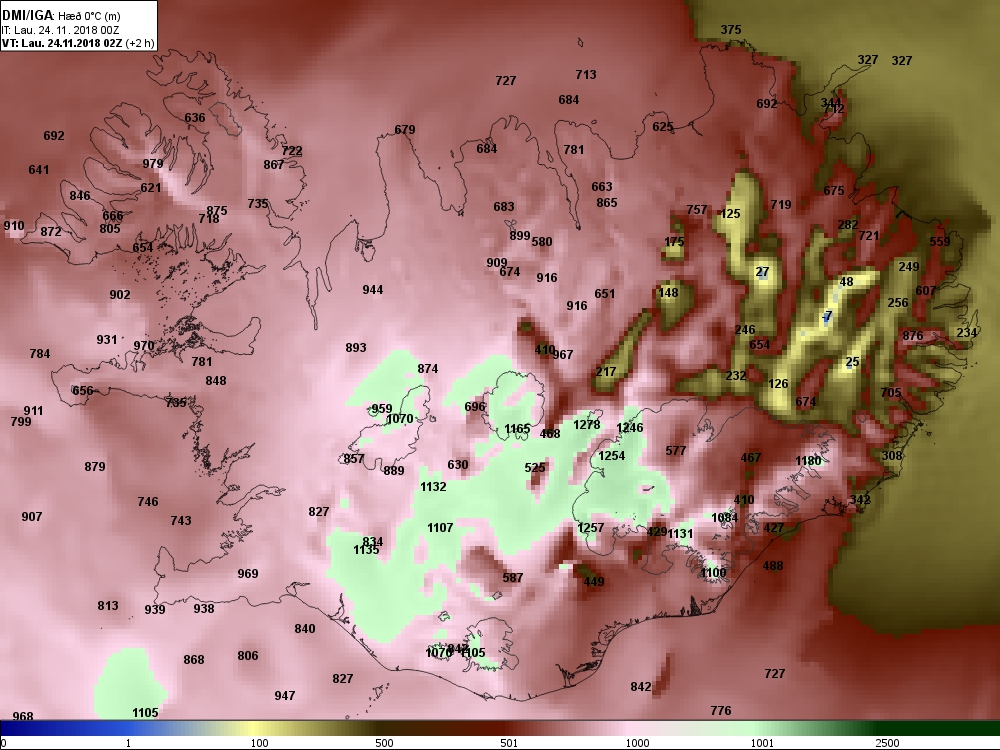1000x750 pixels.
Task: Select the 580 height value
Action: [x=541, y=242]
